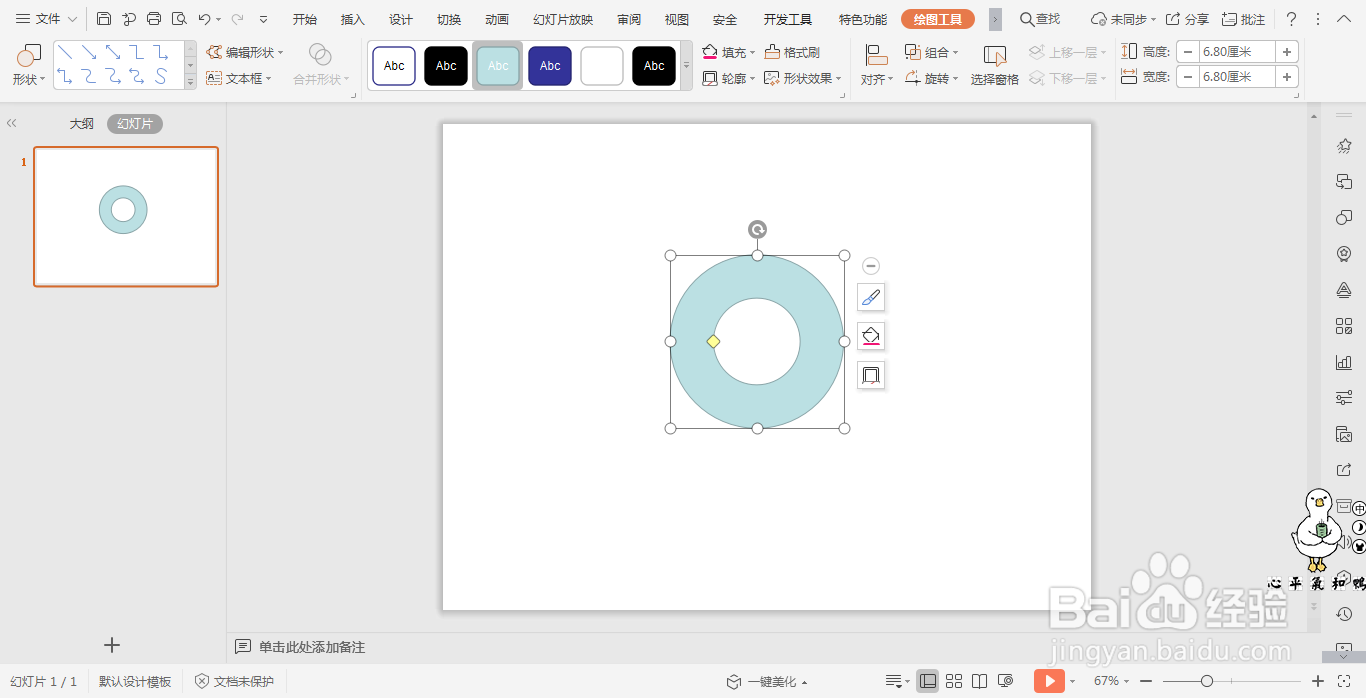The image size is (1366, 698).
Task: Click the zoom slider knob in status bar
Action: [1207, 681]
